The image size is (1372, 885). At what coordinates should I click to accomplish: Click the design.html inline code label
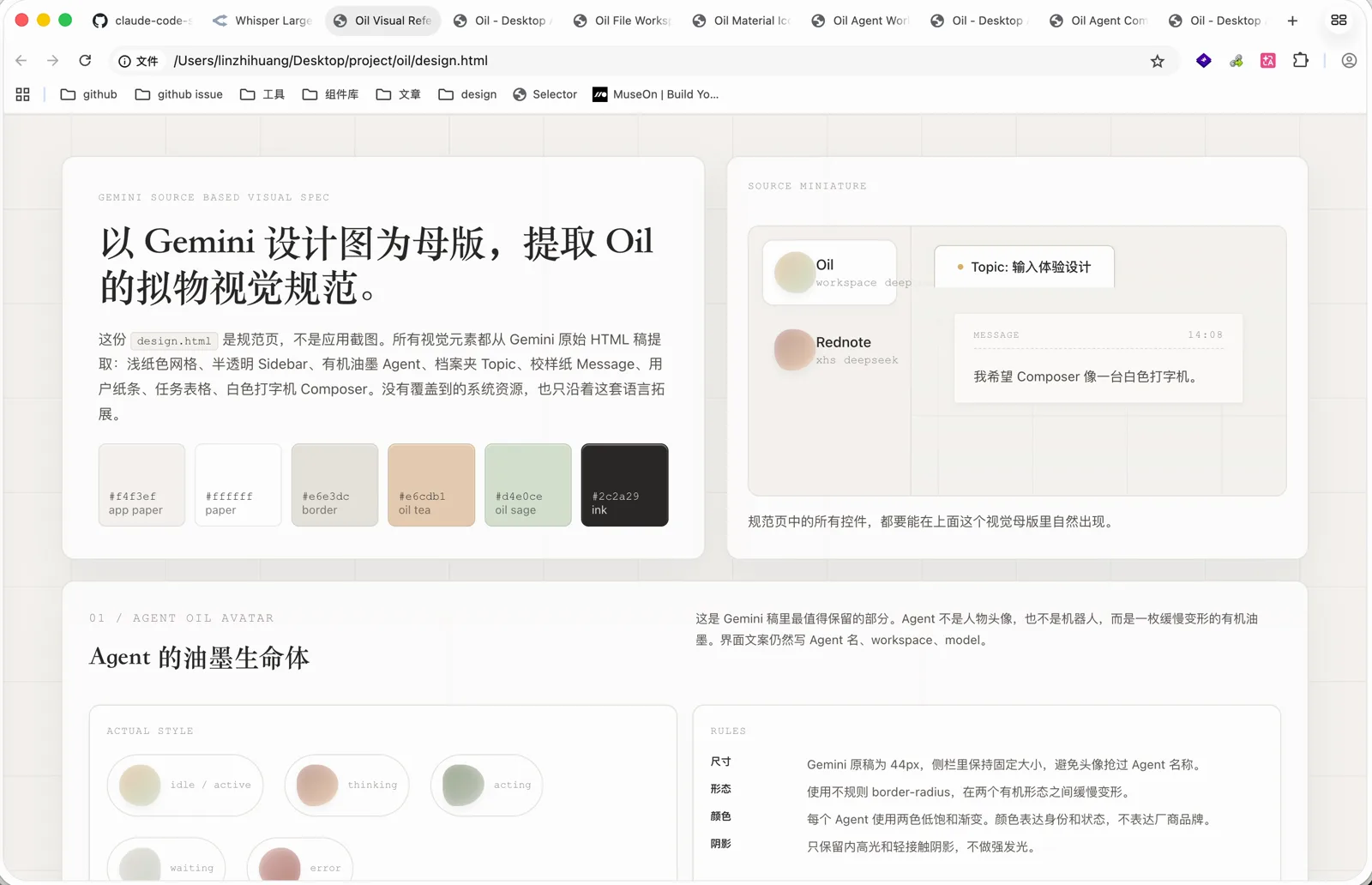pyautogui.click(x=174, y=340)
